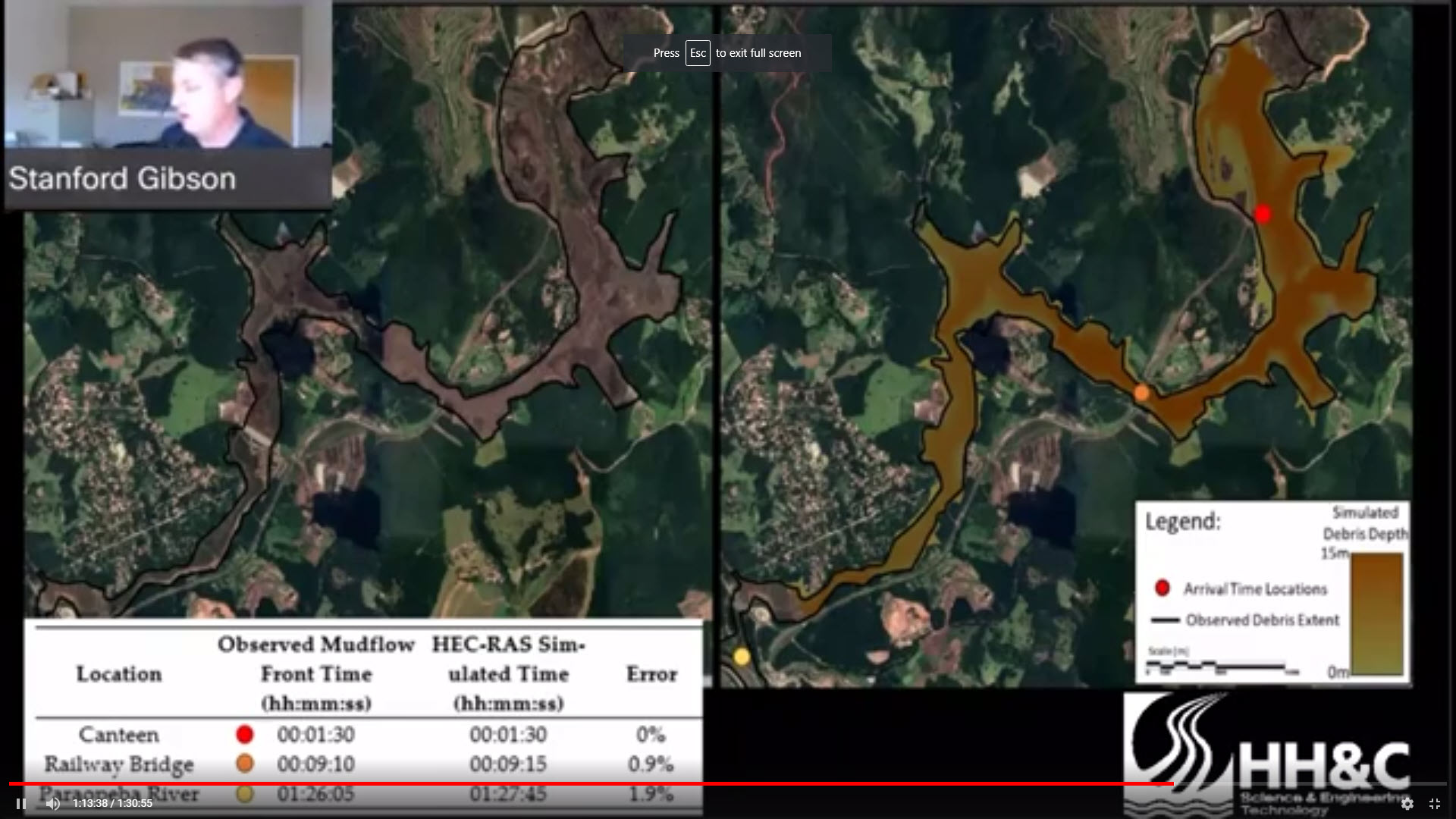Click 'Observed Debris Extent' legend entry

click(1263, 620)
